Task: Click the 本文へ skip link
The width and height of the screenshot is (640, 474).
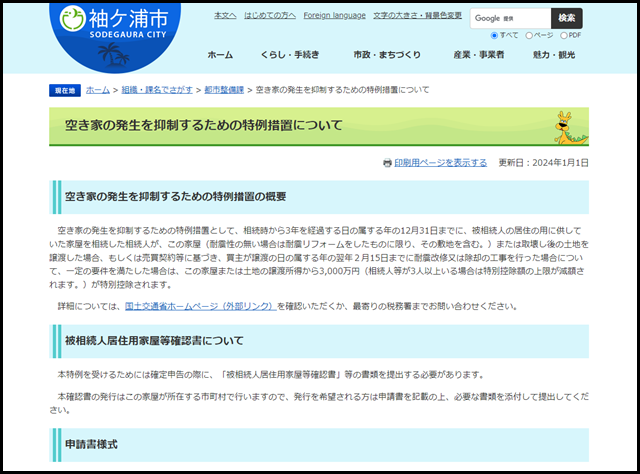Action: 225,16
